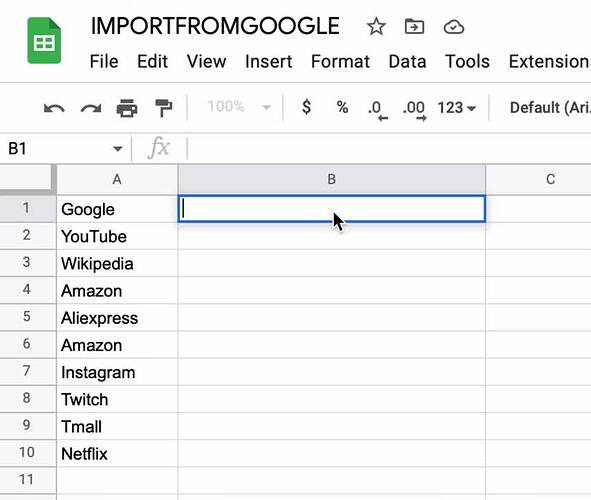
Task: Open the Google Sheets home logo
Action: tap(44, 40)
